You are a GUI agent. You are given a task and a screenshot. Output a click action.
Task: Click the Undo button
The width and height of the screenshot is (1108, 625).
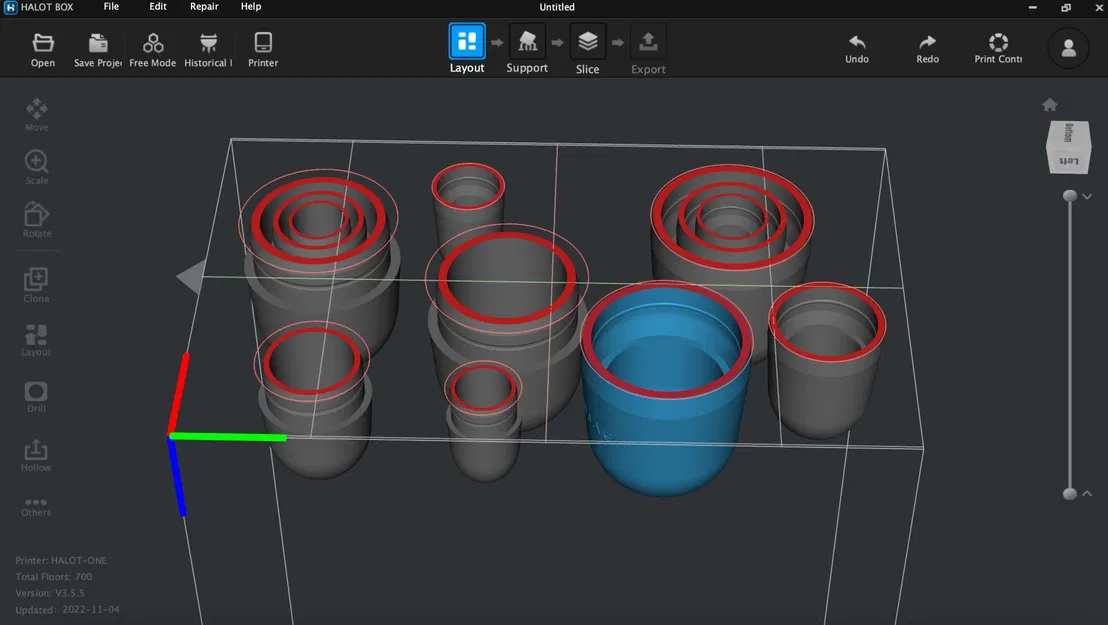(857, 47)
